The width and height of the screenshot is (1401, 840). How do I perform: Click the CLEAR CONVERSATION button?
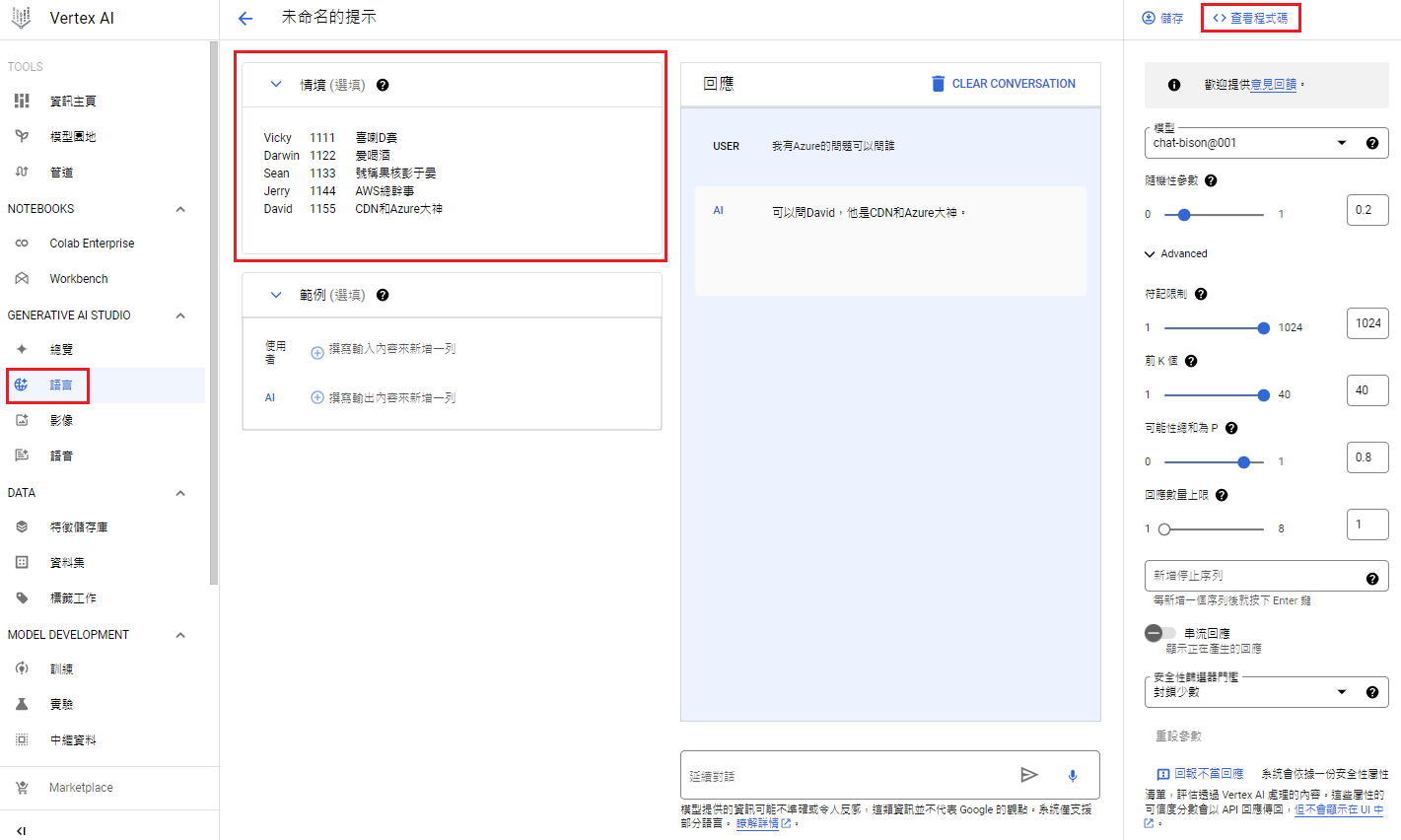1003,84
